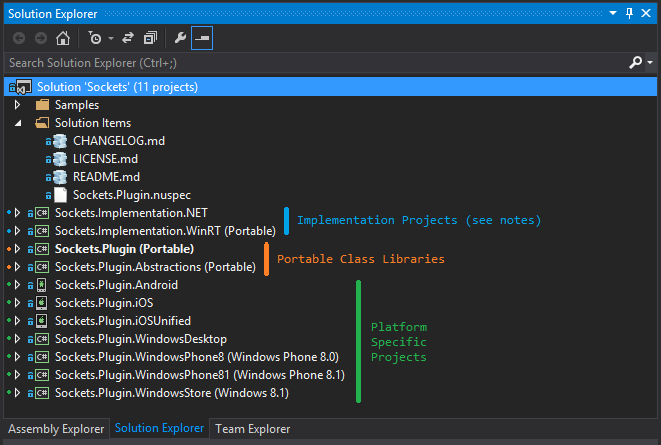Select Sockets.Plugin.iOSUnified project name
This screenshot has height=445, width=661.
[123, 321]
